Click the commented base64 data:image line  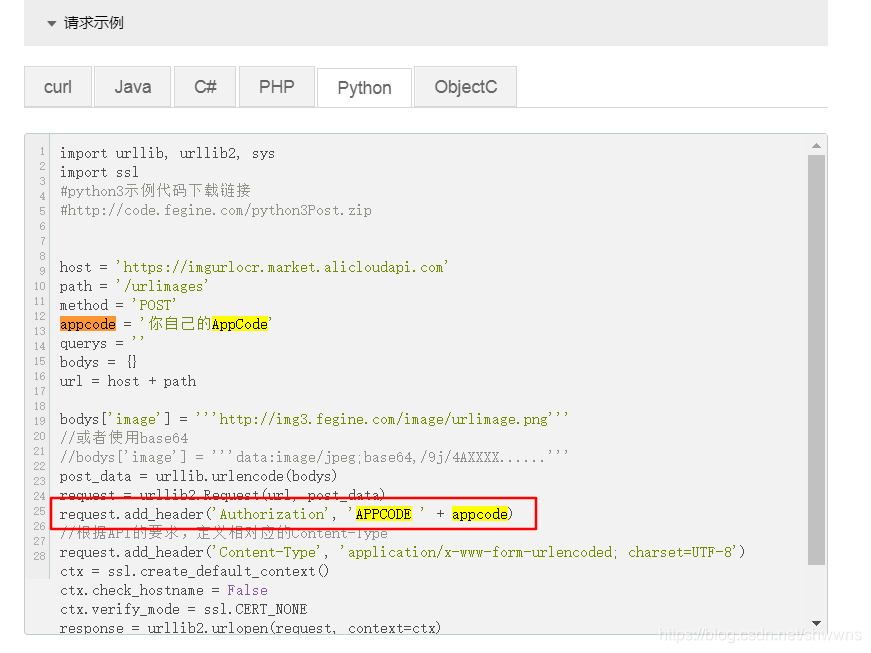tap(314, 457)
